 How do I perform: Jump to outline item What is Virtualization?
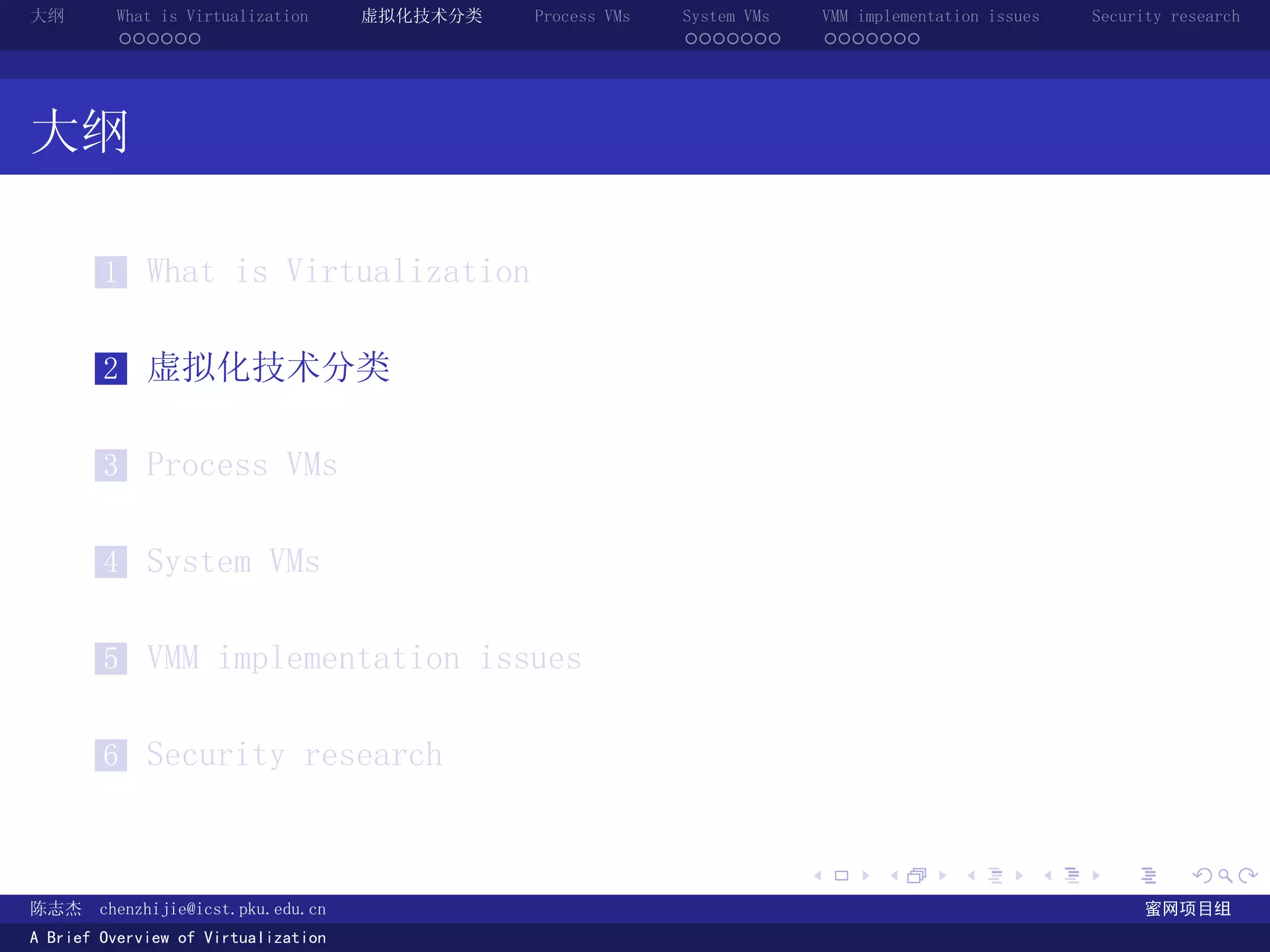click(x=338, y=272)
